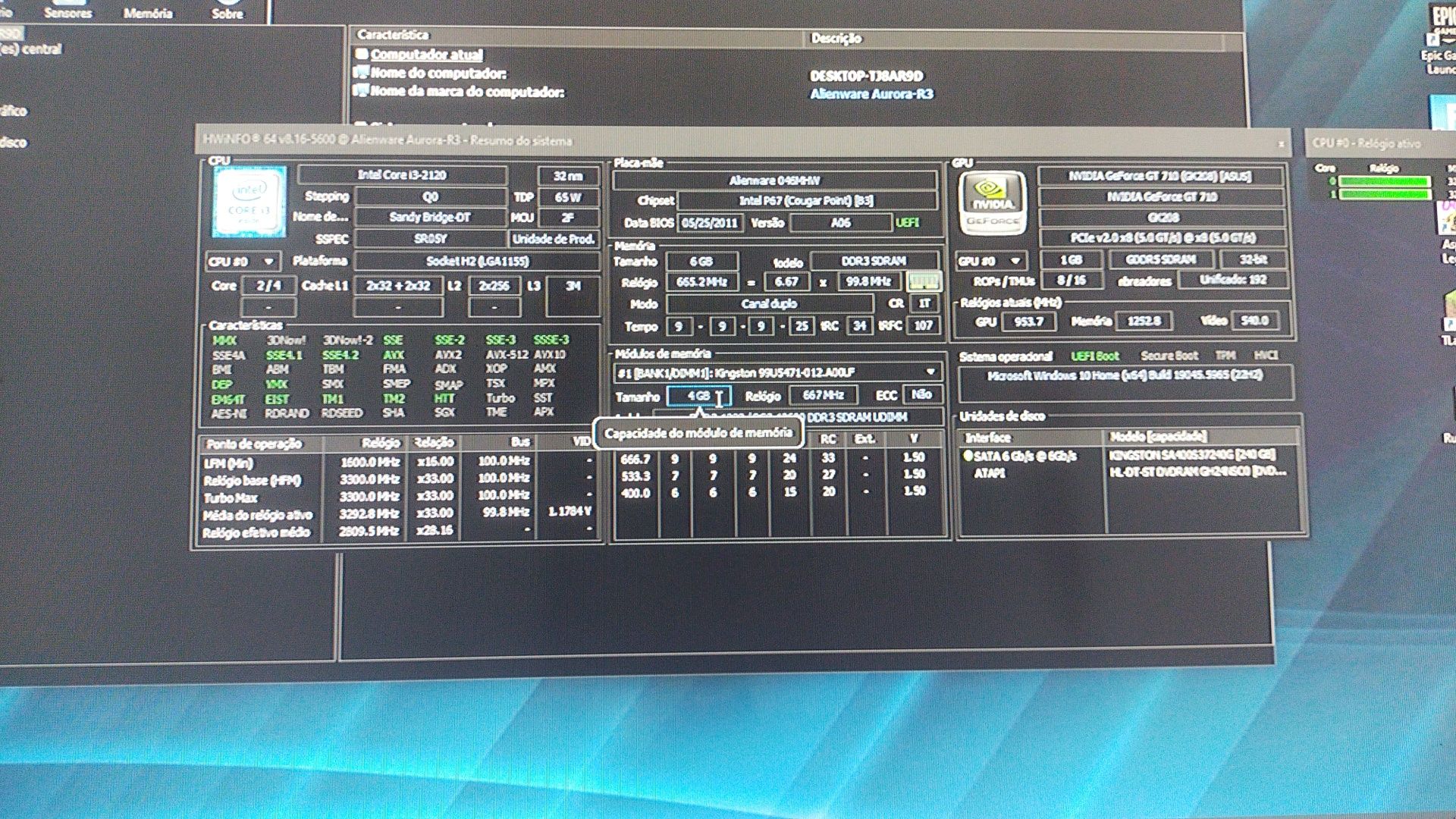
Task: Click the 'Unidade de Prod.' button
Action: click(554, 239)
